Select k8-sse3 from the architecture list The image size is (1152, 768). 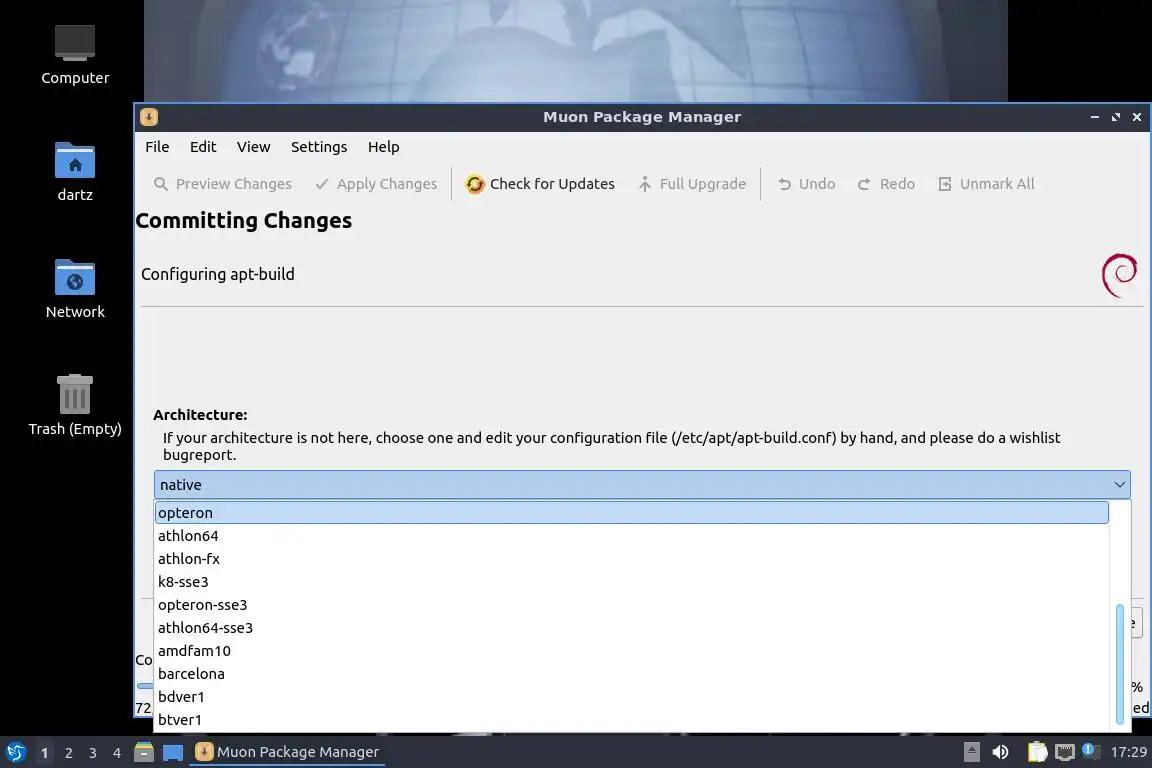631,581
